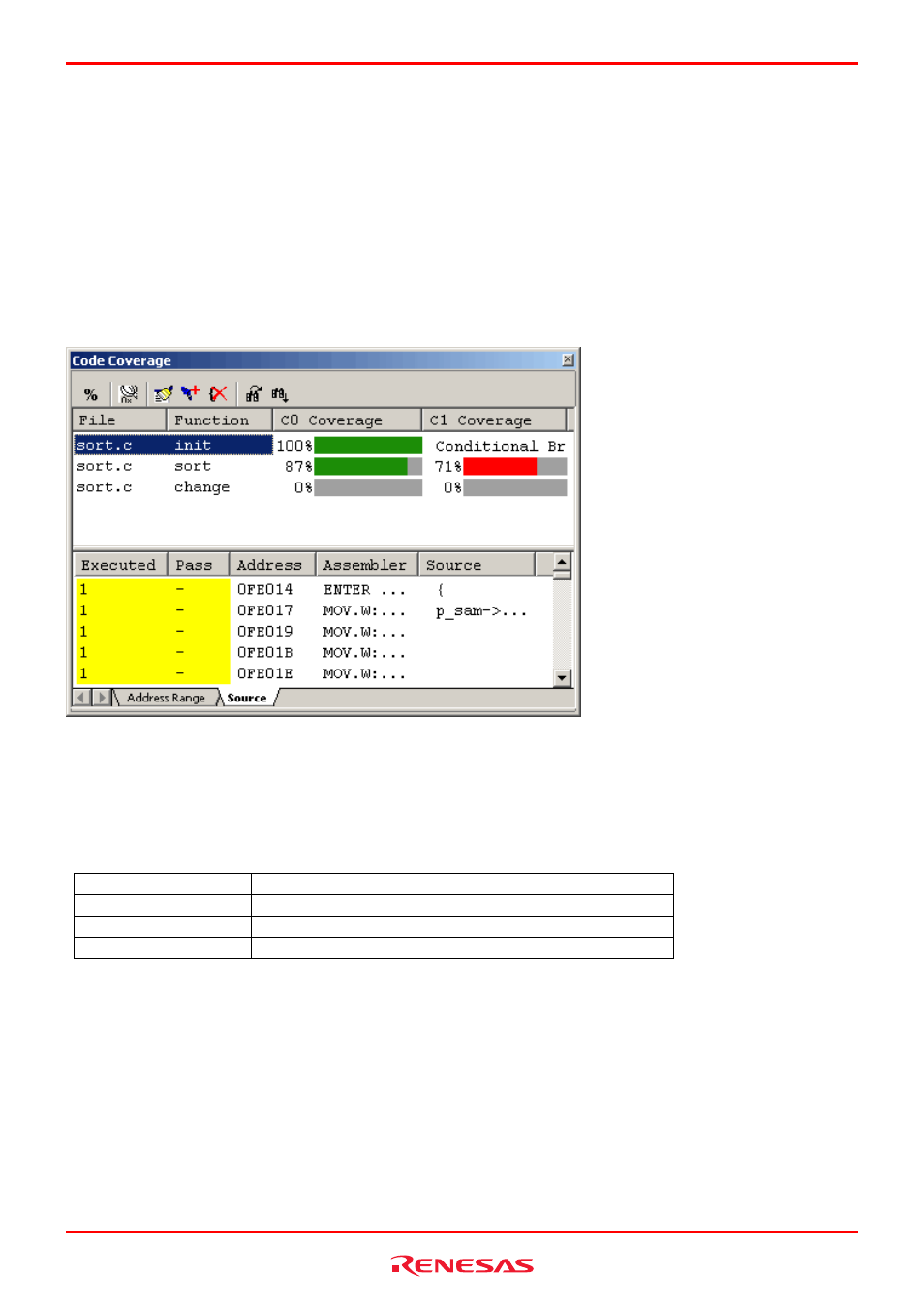Click the scrollbar down arrow
The image size is (924, 1308).
click(x=562, y=678)
